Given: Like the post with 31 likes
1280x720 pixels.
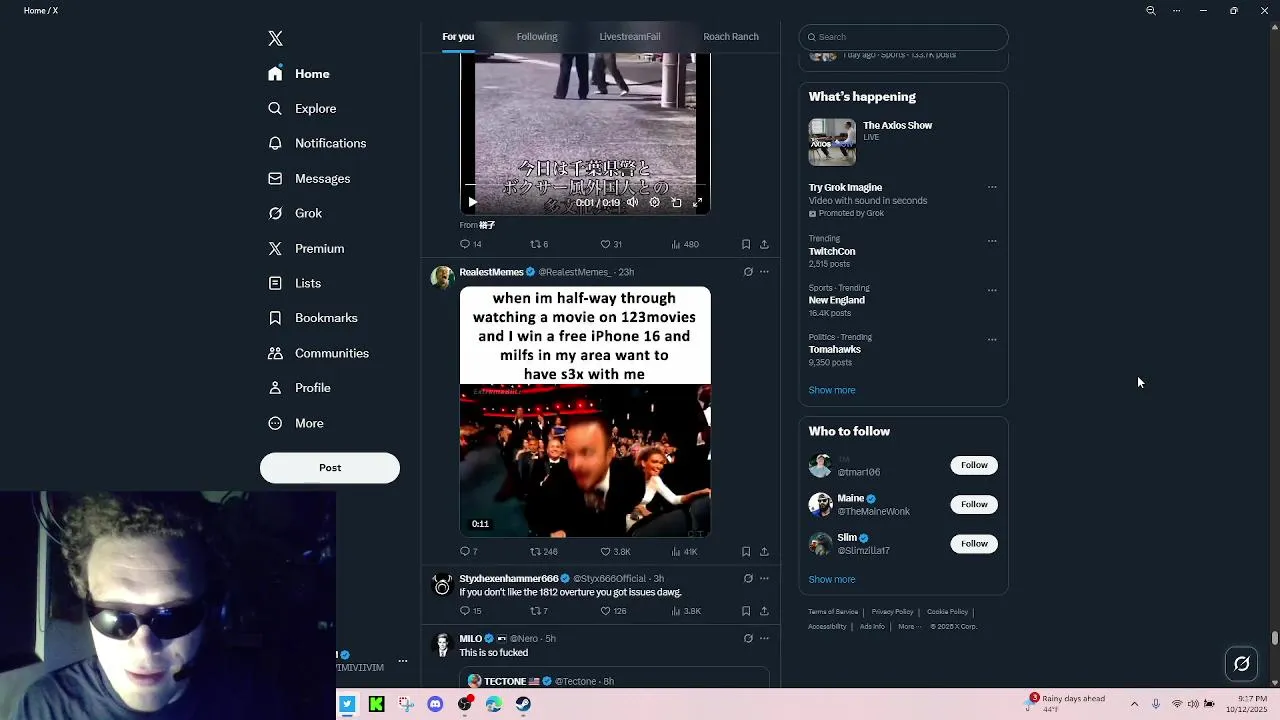Looking at the screenshot, I should pos(611,244).
